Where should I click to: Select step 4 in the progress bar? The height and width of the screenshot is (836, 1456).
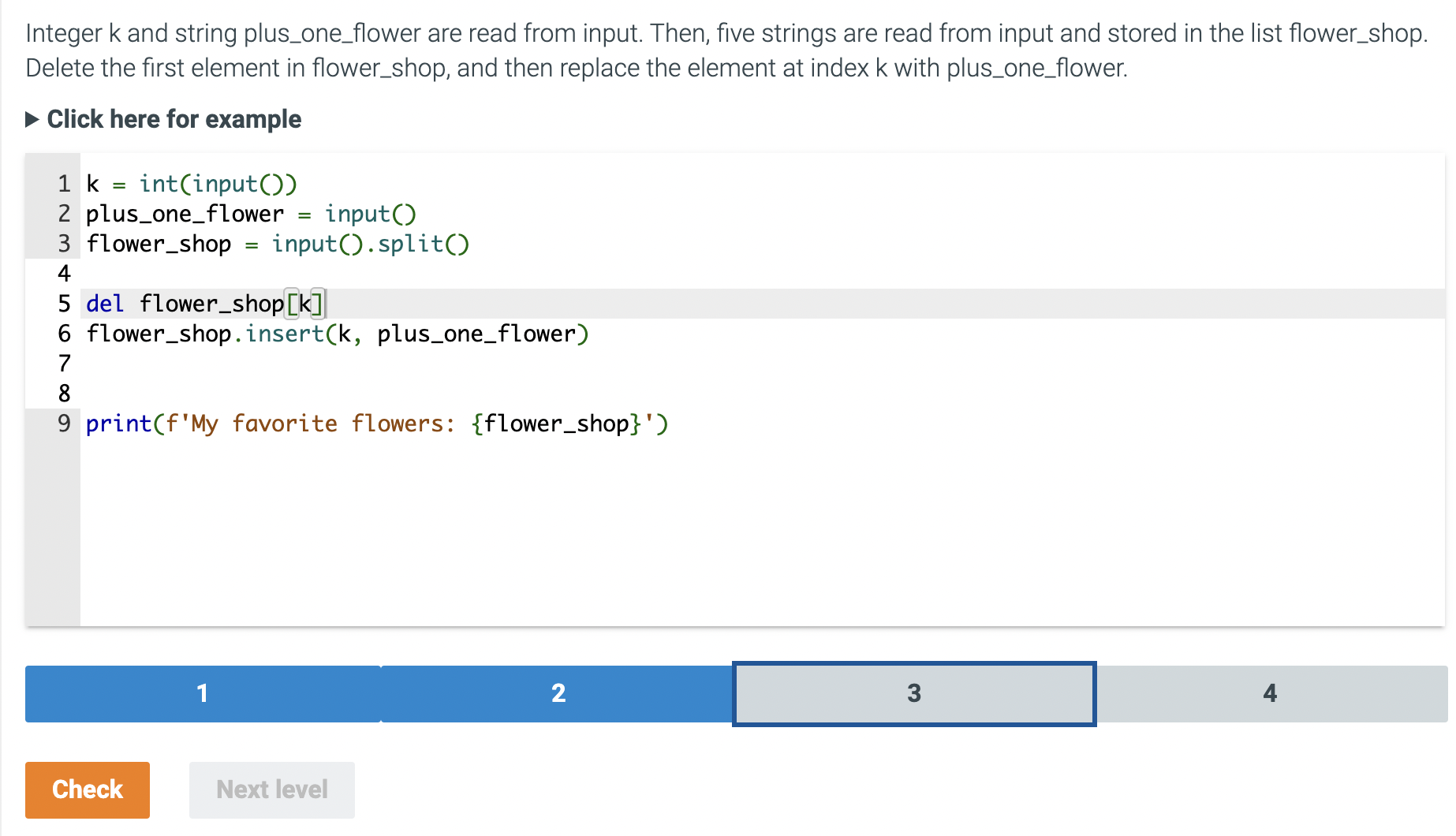tap(1269, 694)
